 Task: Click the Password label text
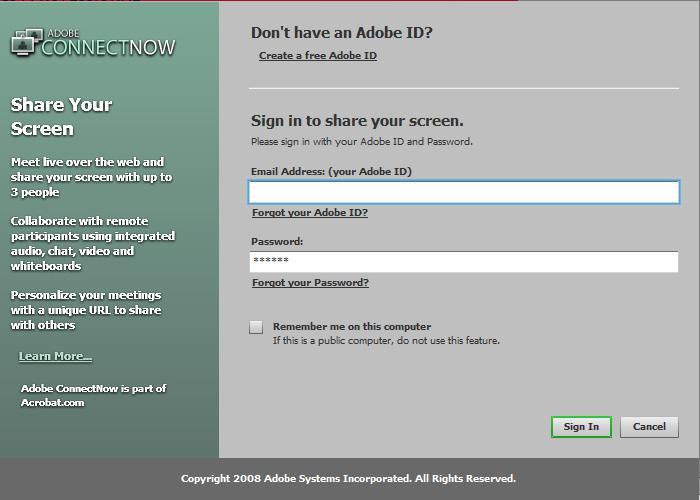(x=277, y=242)
